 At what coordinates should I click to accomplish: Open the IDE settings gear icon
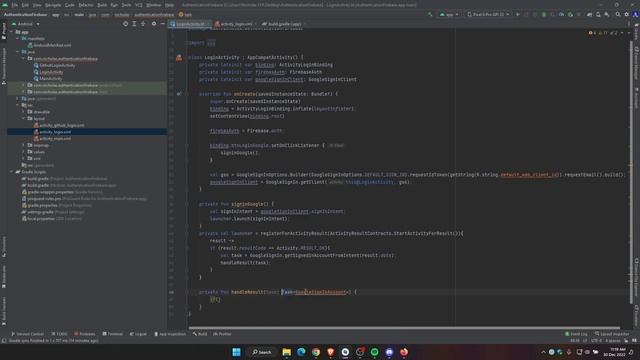[627, 15]
